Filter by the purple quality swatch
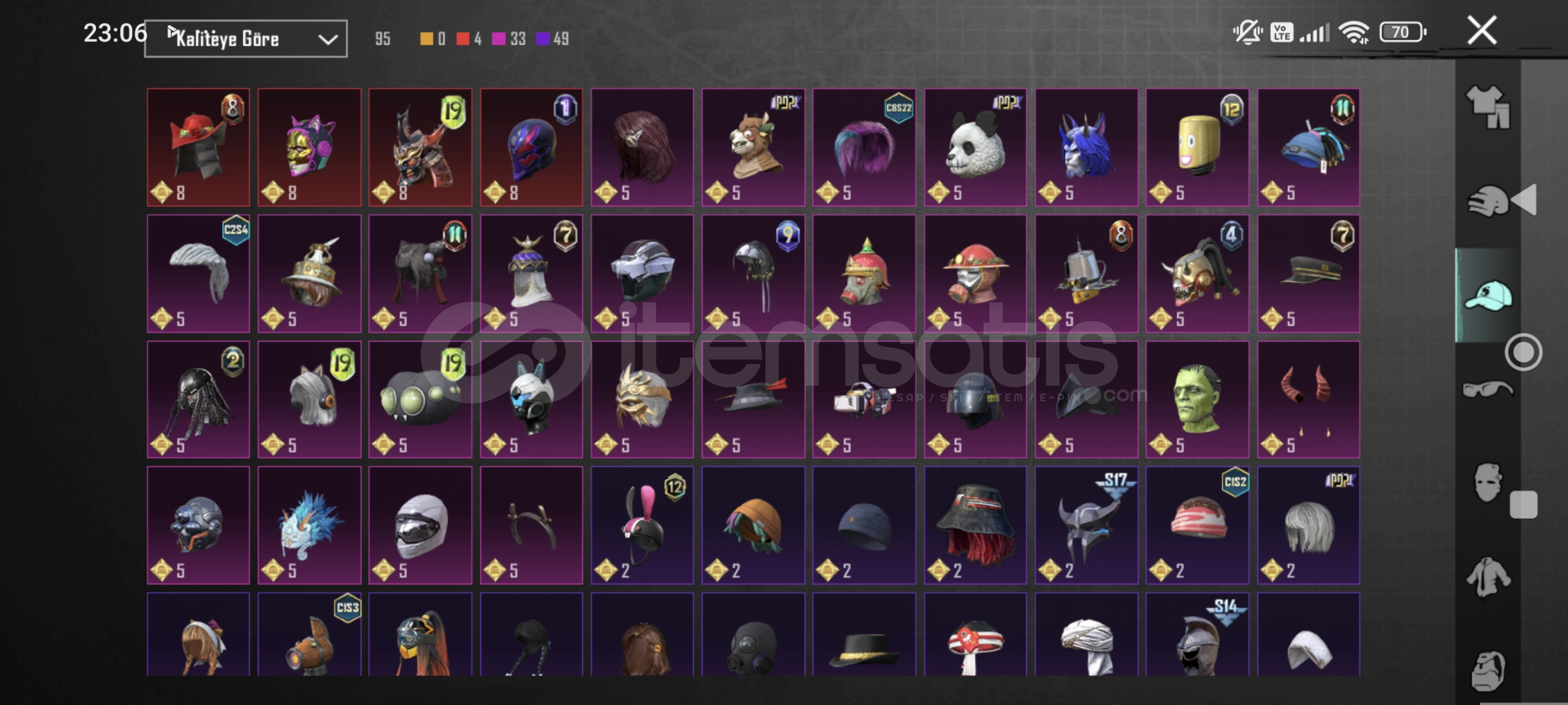Viewport: 1568px width, 705px height. (x=543, y=39)
